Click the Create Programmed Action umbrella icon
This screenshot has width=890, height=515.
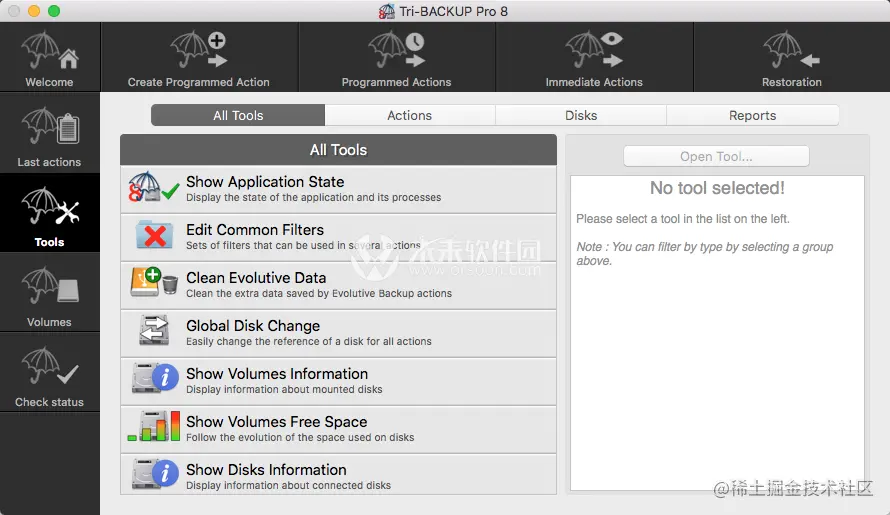click(x=199, y=51)
